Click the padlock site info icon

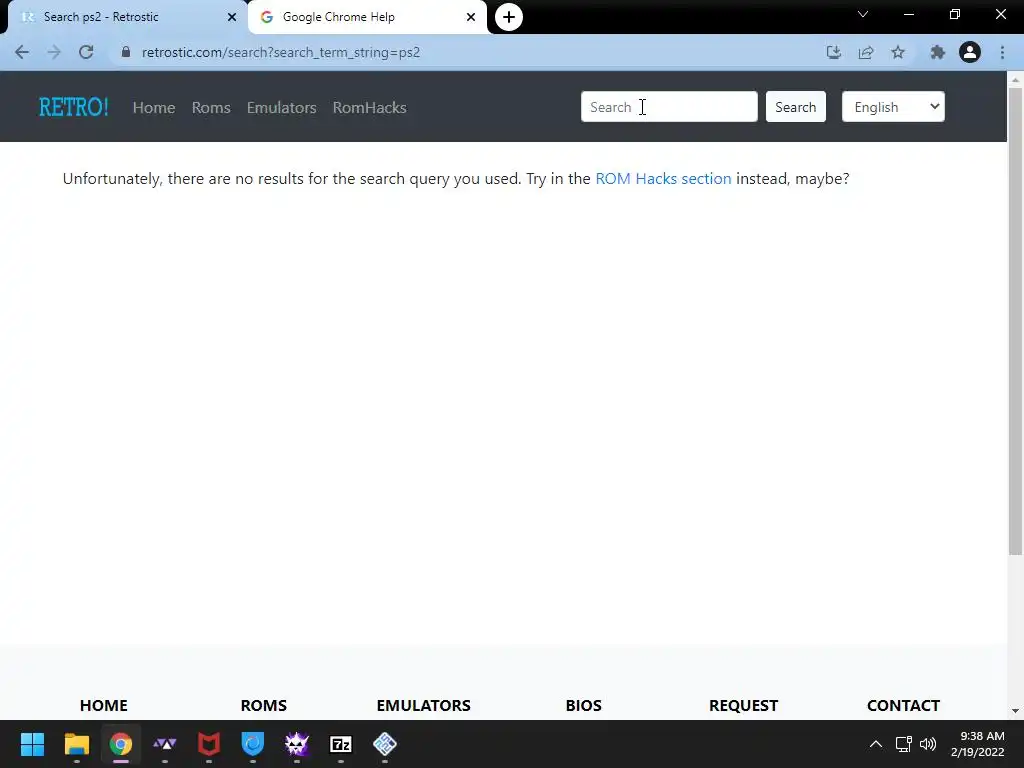125,52
